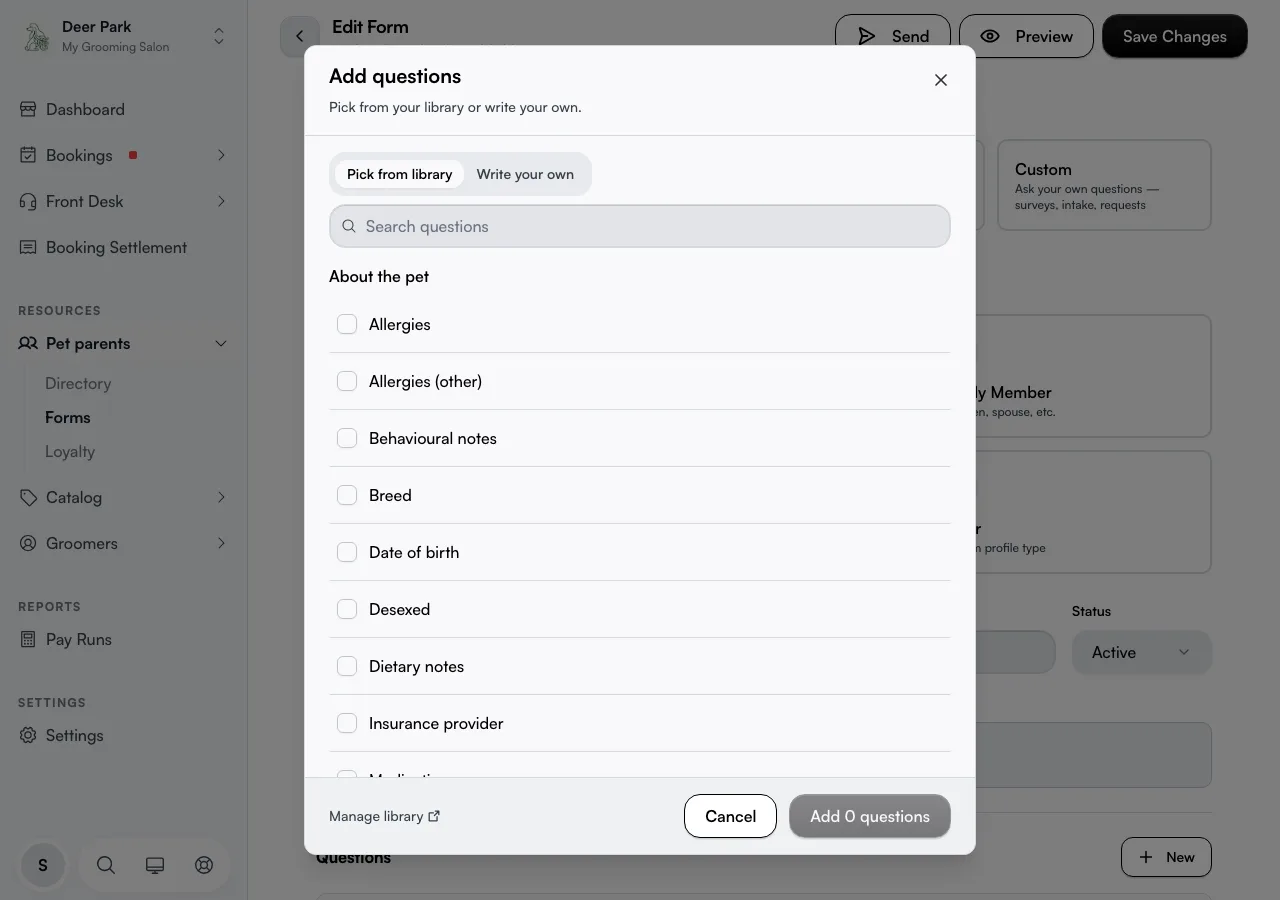Open Loyalty in the sidebar
The image size is (1280, 900).
coord(70,451)
